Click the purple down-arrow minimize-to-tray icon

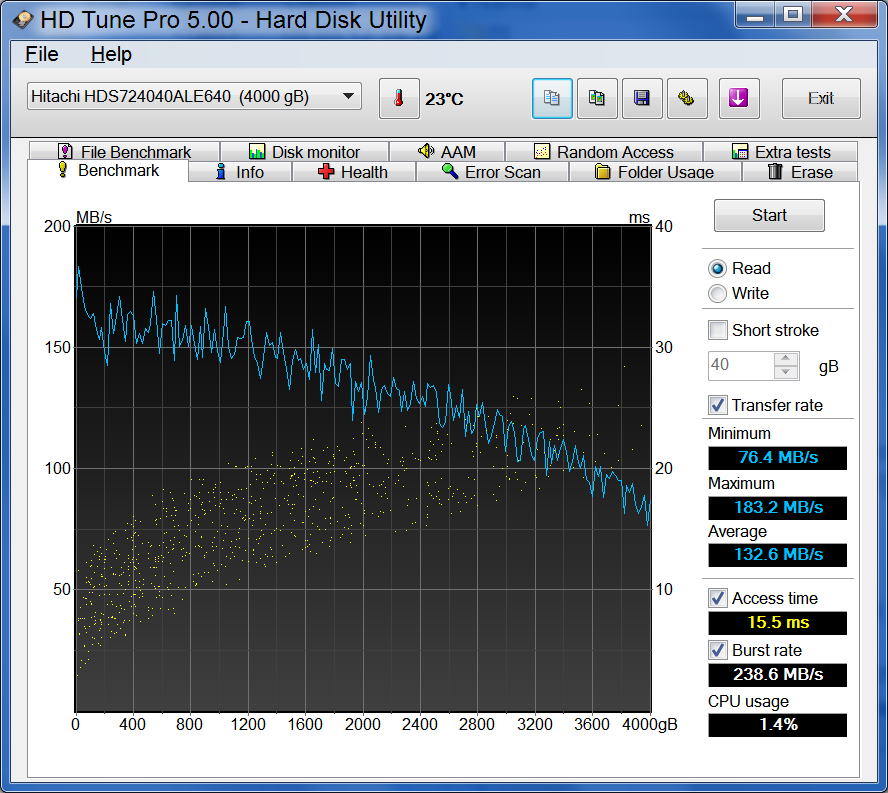point(739,99)
